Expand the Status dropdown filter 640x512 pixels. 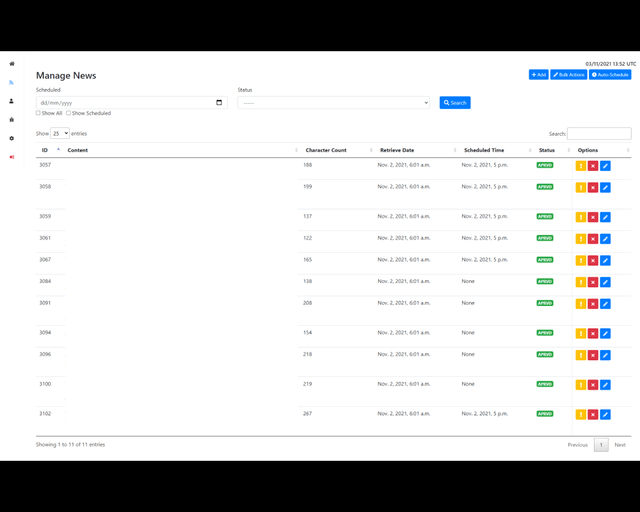pyautogui.click(x=333, y=103)
